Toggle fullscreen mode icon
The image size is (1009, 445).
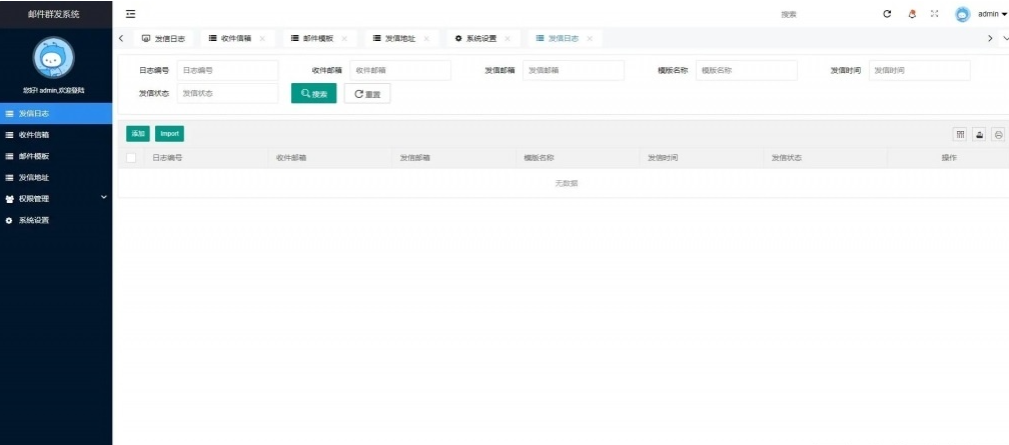(x=935, y=14)
